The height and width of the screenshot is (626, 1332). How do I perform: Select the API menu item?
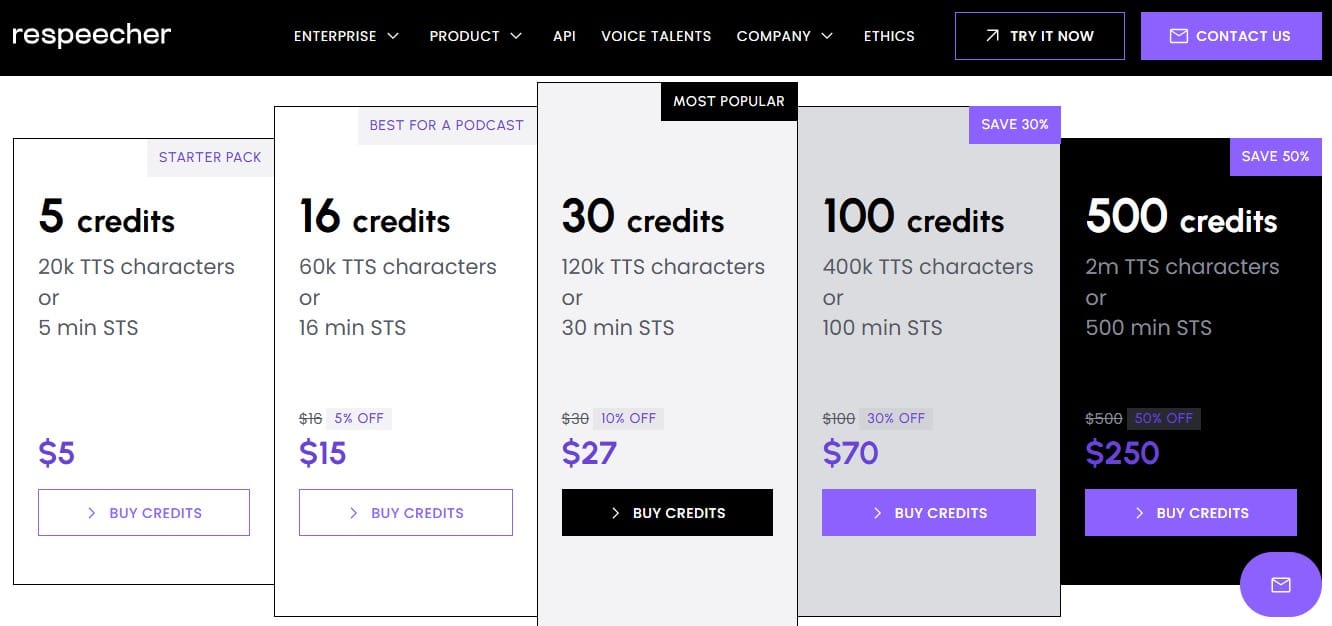564,35
